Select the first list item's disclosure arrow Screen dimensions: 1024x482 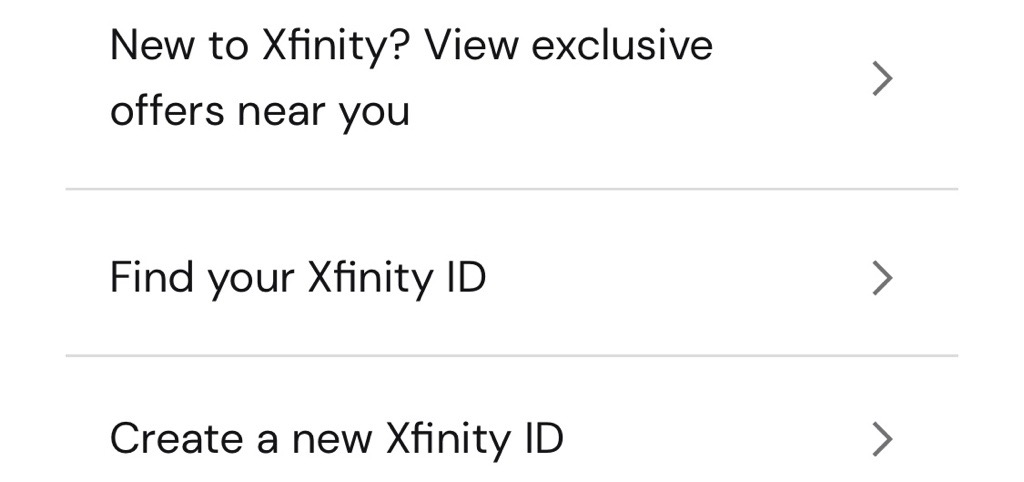[x=882, y=78]
